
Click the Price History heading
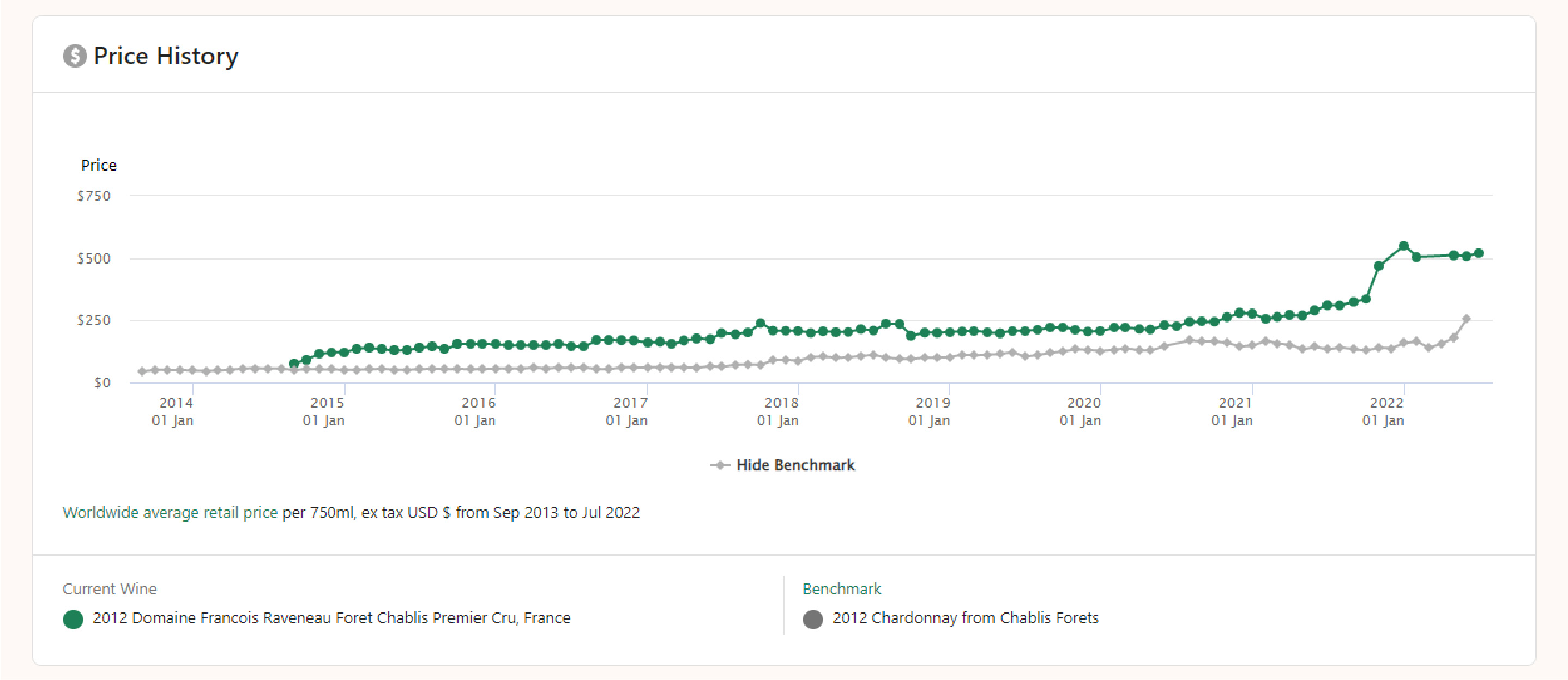(166, 56)
